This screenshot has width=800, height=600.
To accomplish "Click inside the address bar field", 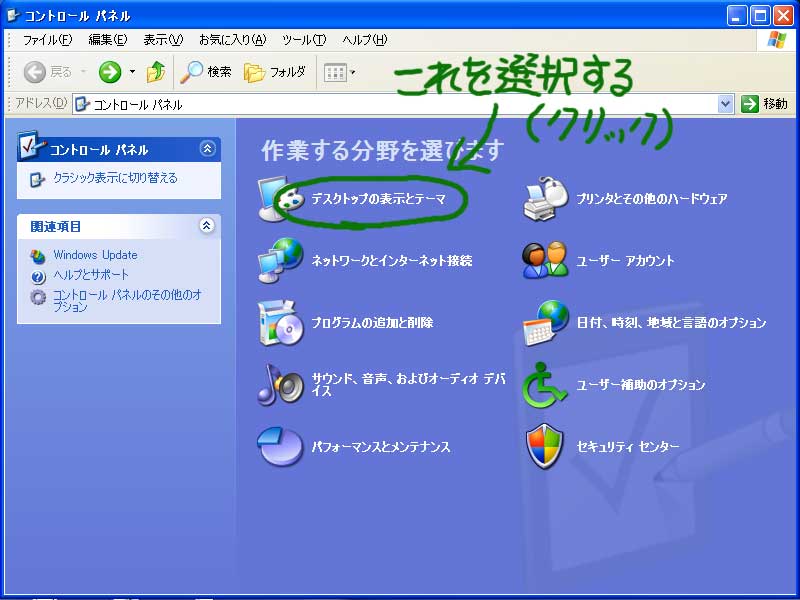I will pos(400,104).
